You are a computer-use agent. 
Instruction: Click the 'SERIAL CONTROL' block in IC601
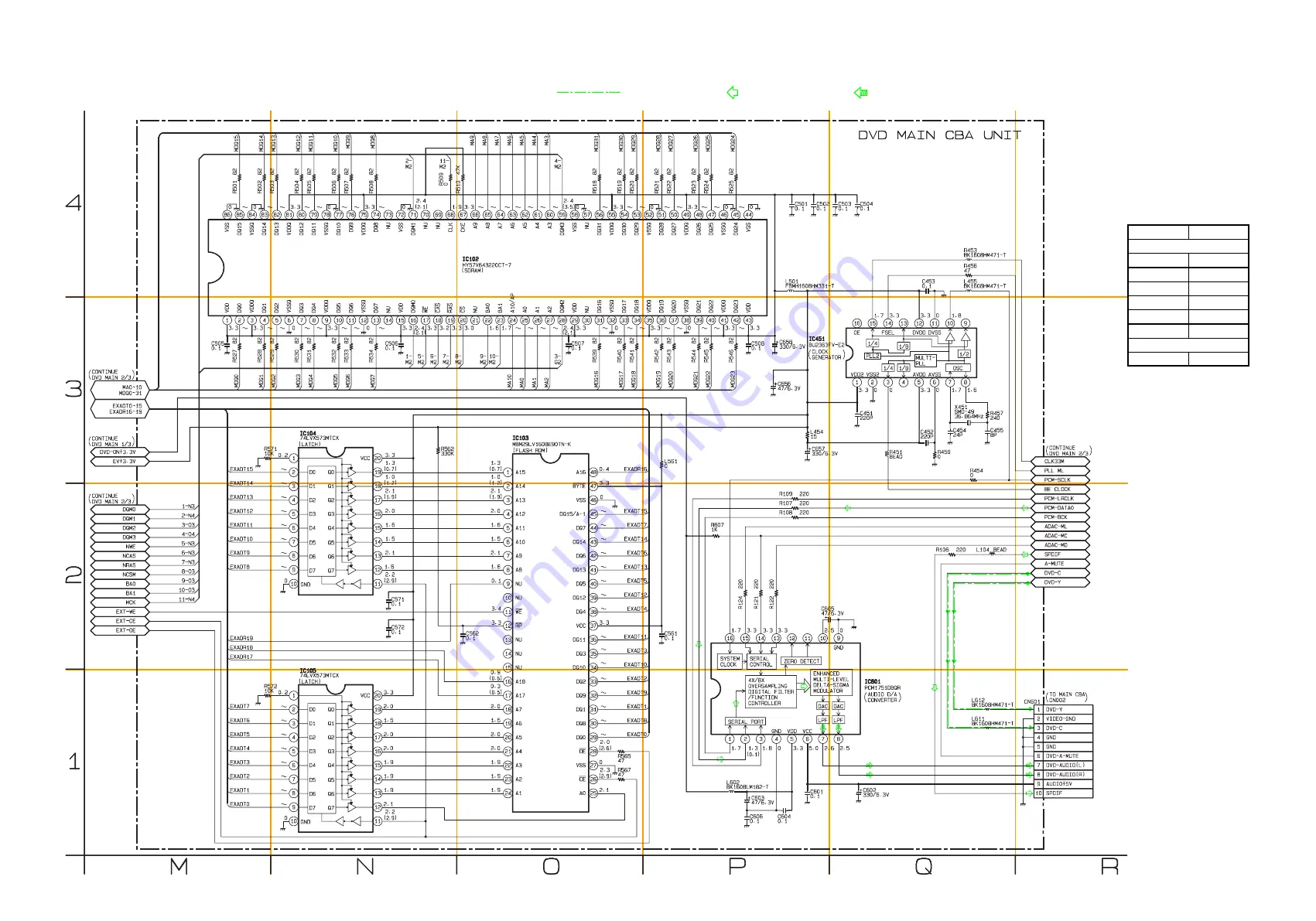[761, 662]
